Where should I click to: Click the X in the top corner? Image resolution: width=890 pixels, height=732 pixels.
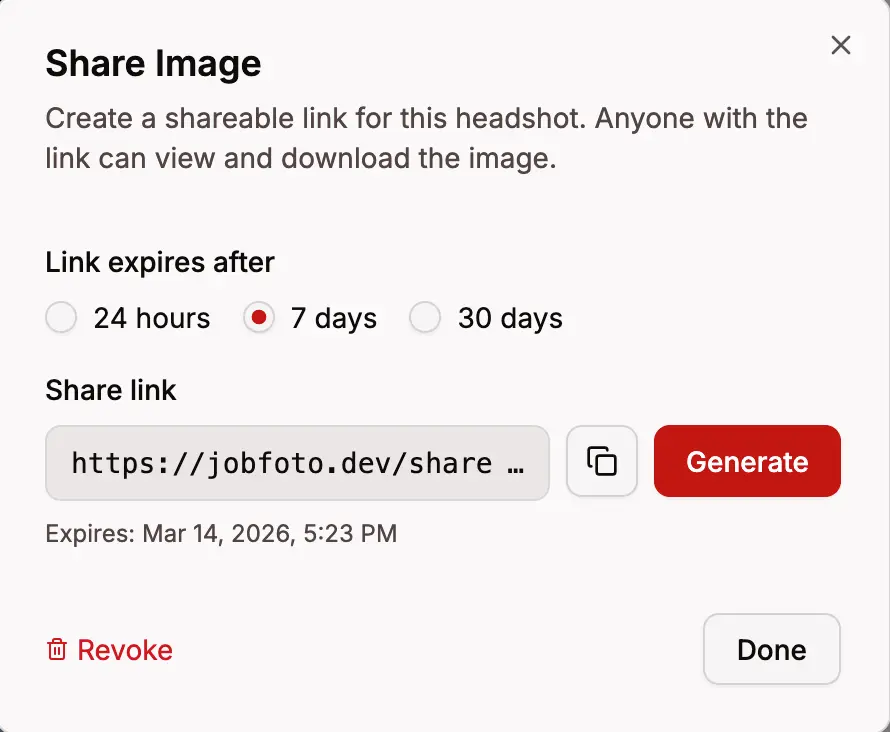pos(840,45)
